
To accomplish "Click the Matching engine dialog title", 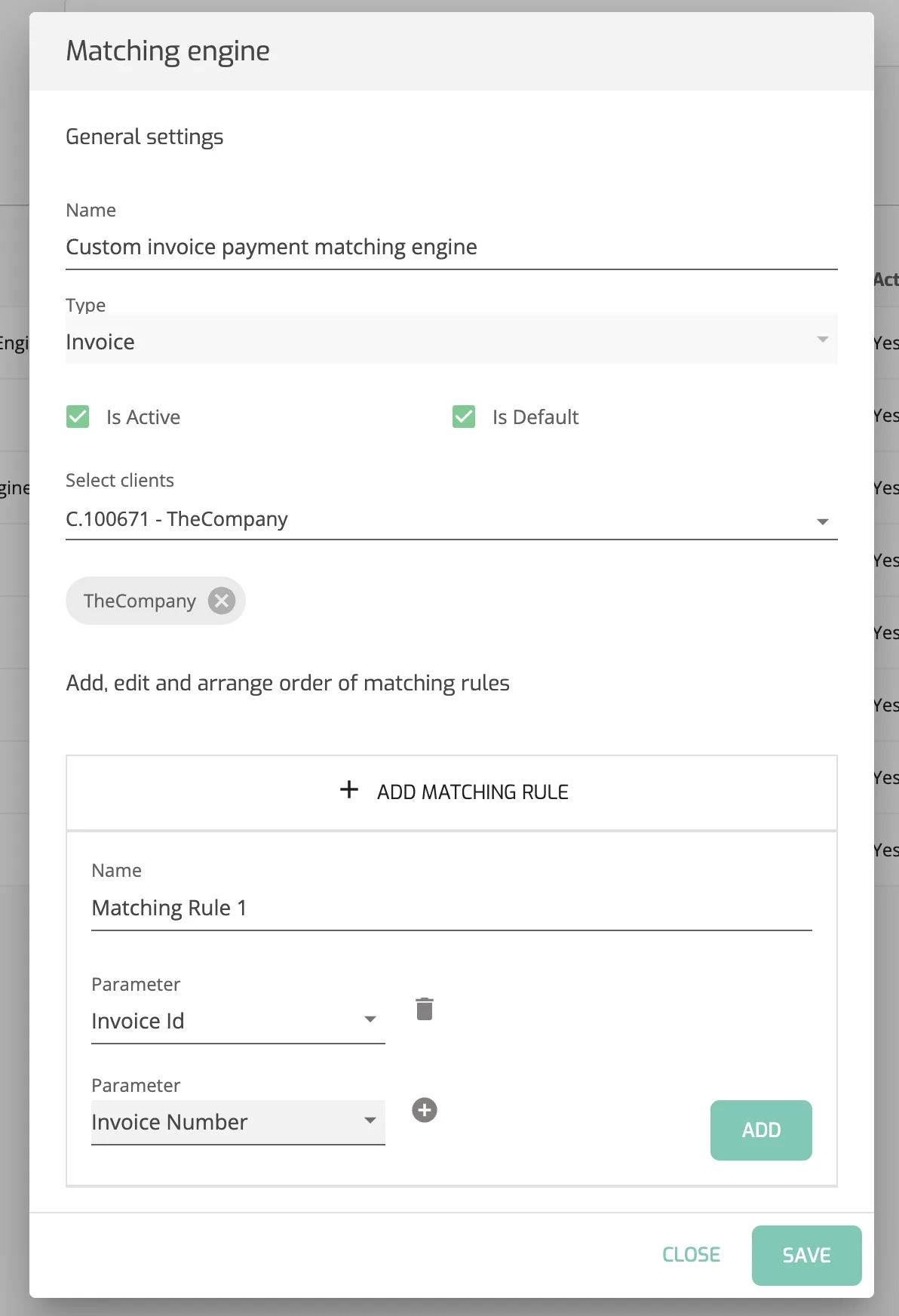I will point(168,51).
